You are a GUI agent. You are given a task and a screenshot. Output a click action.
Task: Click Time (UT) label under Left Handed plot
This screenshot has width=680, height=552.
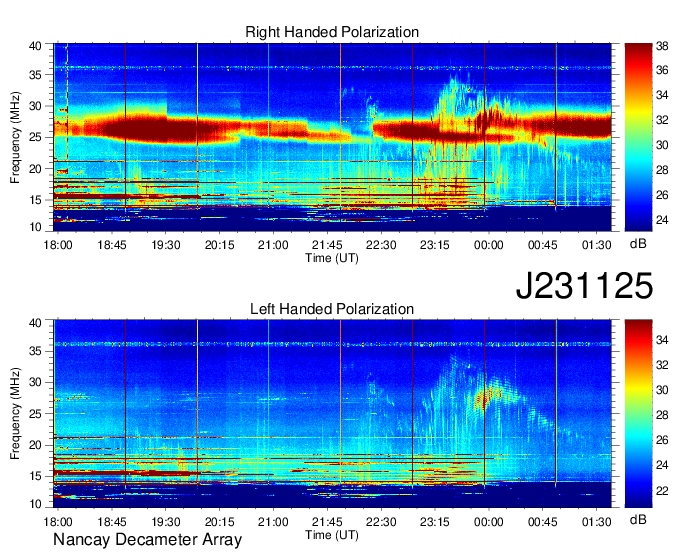332,535
